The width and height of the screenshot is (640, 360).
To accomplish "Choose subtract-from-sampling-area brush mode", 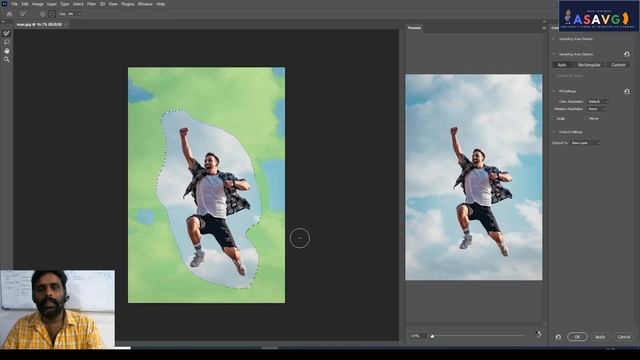I will 52,14.
